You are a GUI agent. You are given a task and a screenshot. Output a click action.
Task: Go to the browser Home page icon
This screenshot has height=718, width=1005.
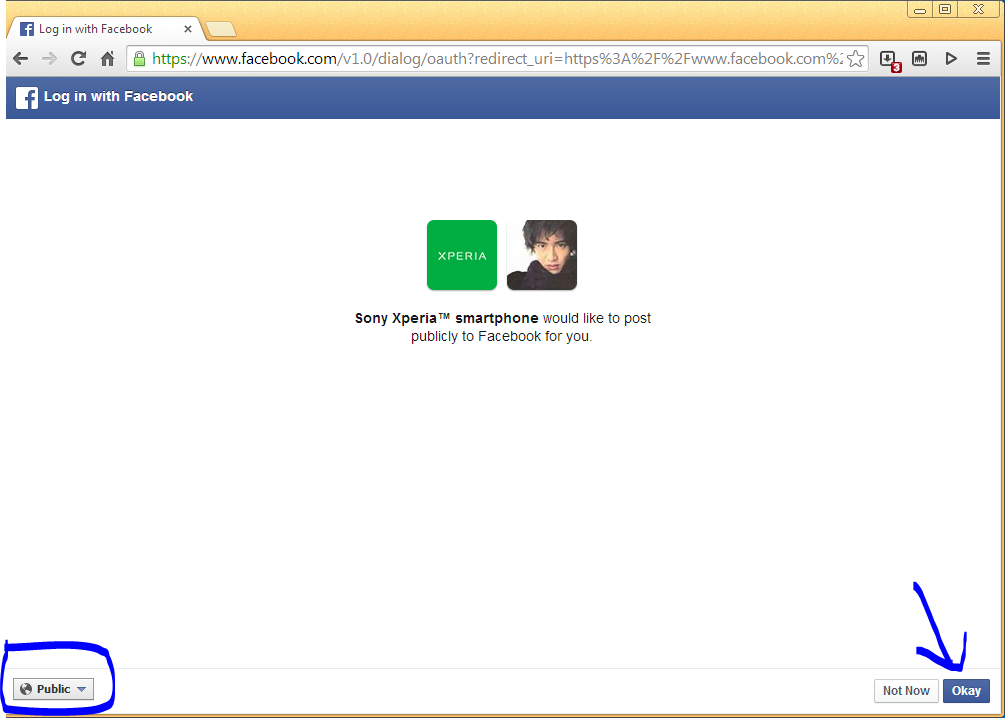[x=108, y=59]
